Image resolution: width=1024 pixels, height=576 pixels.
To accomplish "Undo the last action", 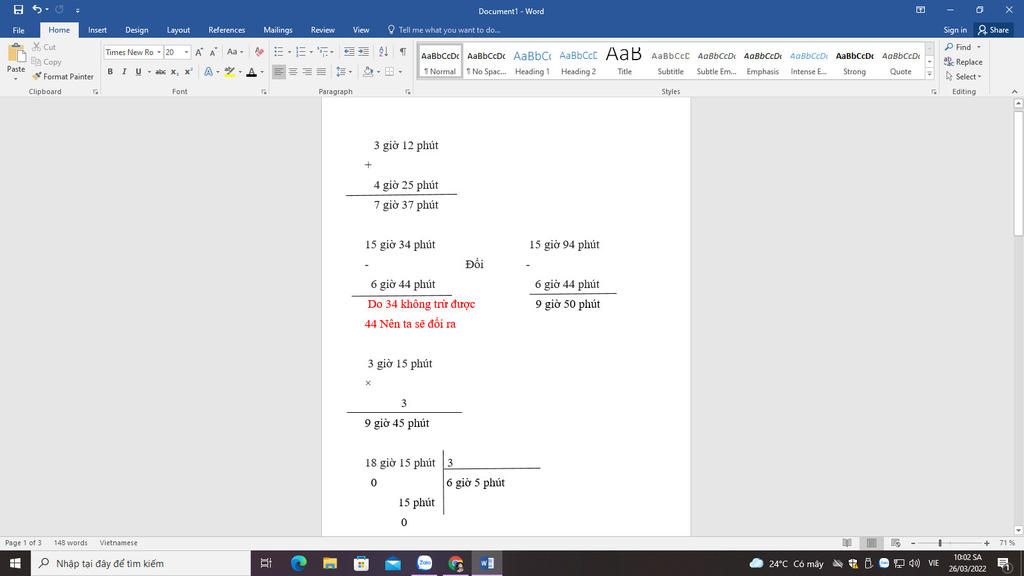I will [x=37, y=10].
